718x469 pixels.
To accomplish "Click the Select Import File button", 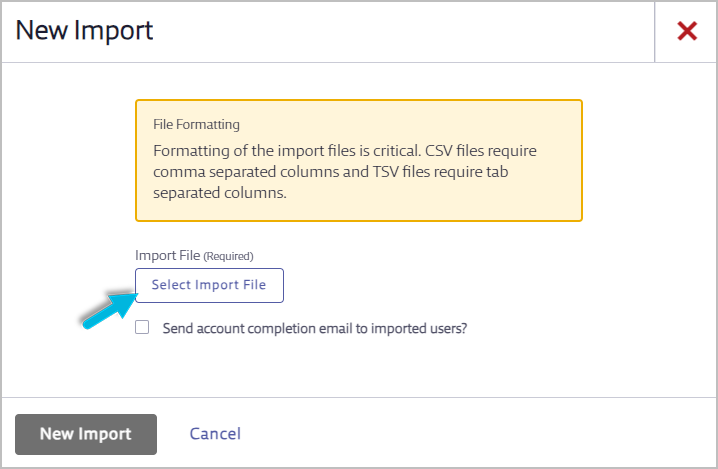I will tap(209, 285).
